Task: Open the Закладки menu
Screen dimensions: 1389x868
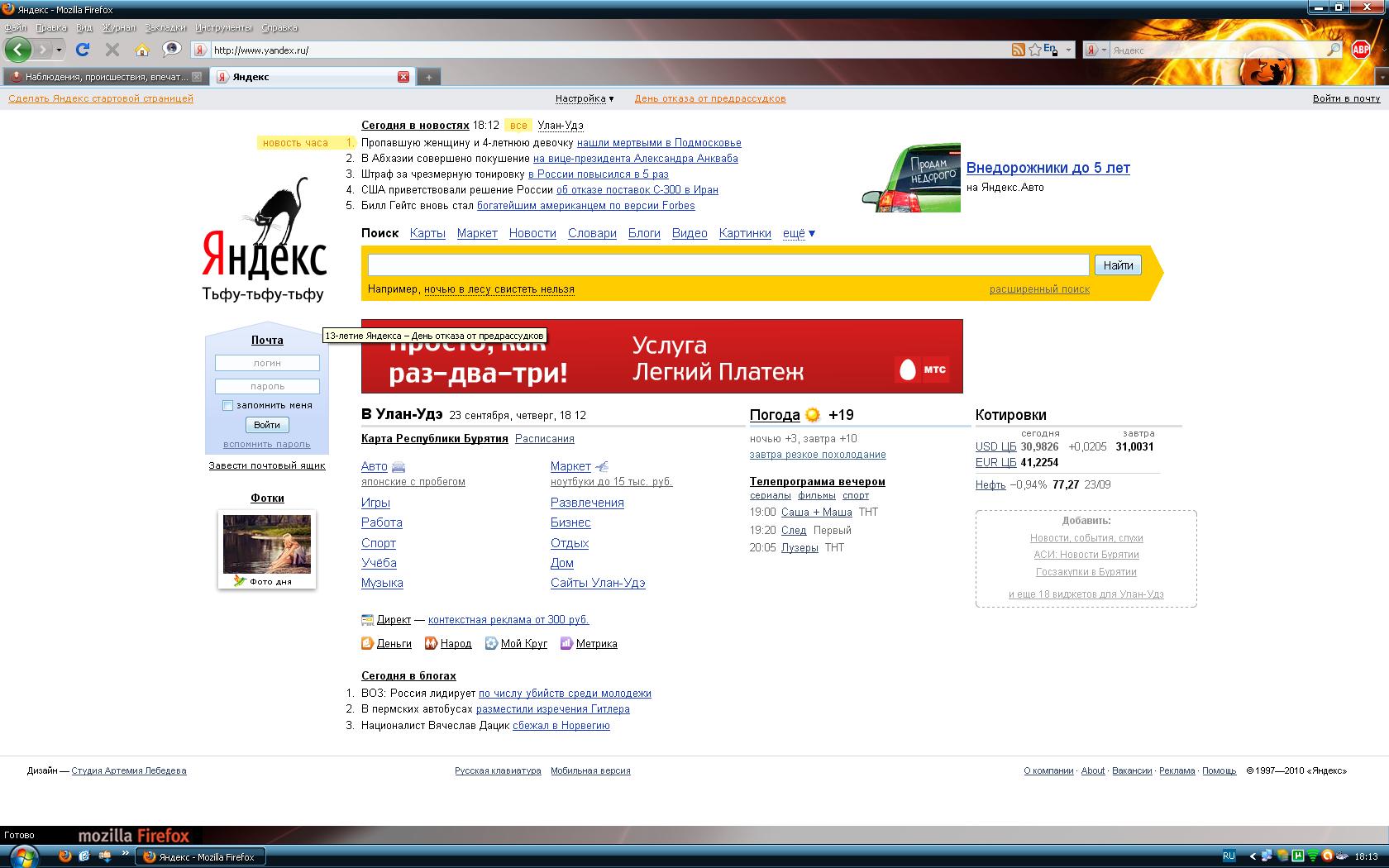Action: tap(165, 27)
